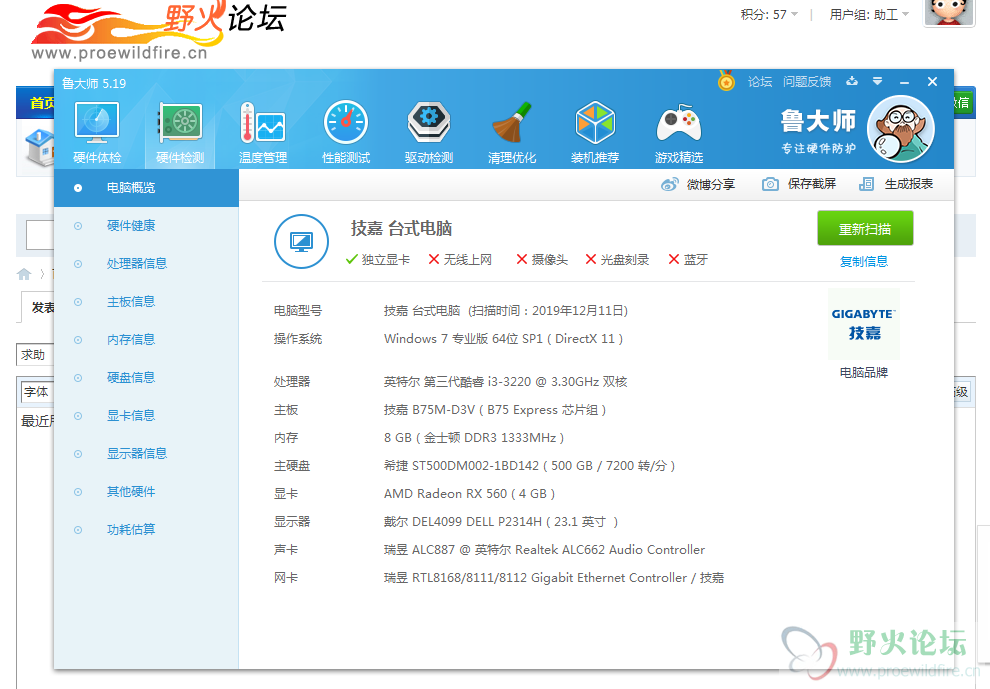Click the forum user avatar image
Image resolution: width=990 pixels, height=689 pixels.
(948, 13)
